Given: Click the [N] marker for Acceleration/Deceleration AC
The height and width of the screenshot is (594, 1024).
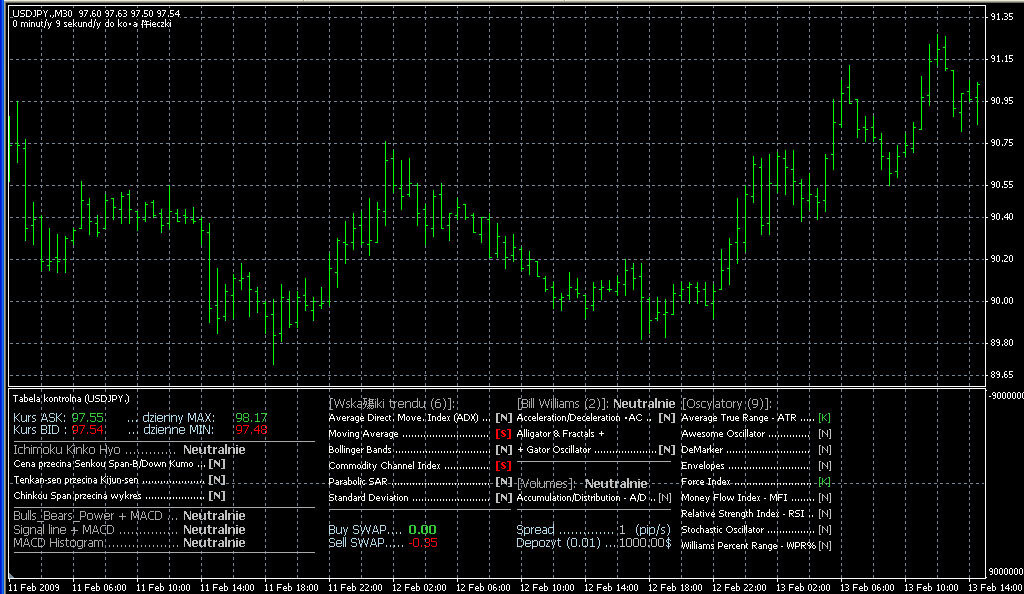Looking at the screenshot, I should click(666, 417).
